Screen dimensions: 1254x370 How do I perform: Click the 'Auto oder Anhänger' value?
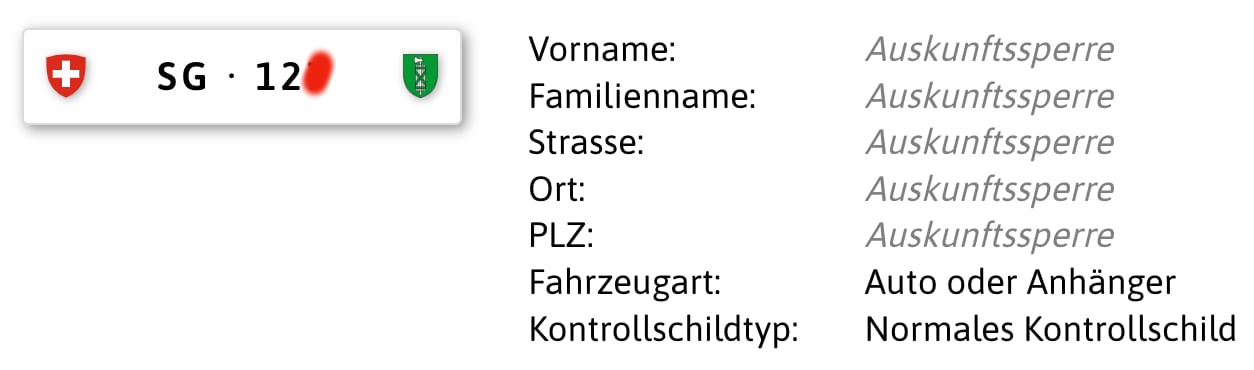(x=1020, y=283)
